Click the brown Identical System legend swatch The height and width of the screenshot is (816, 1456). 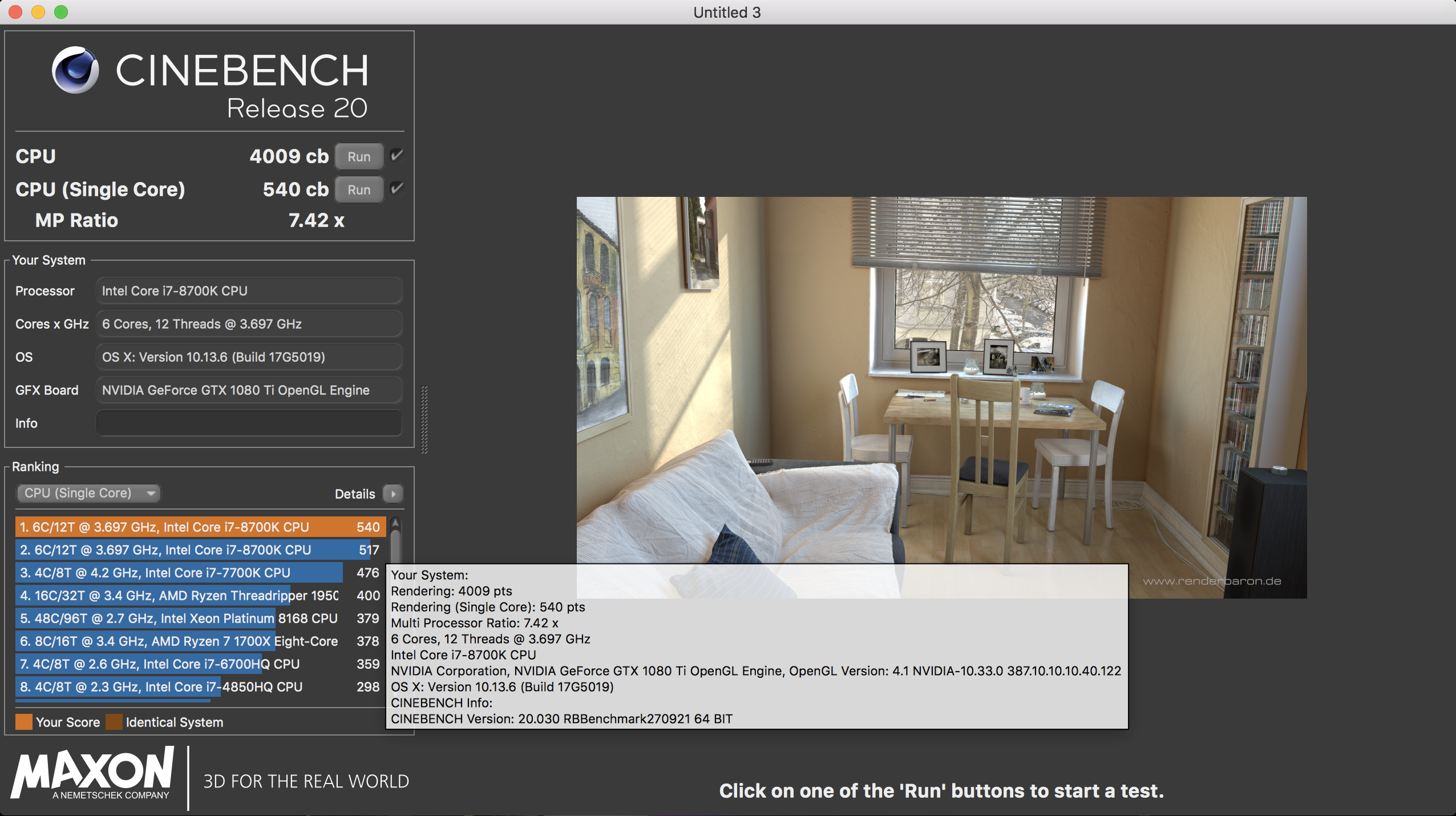(x=114, y=722)
